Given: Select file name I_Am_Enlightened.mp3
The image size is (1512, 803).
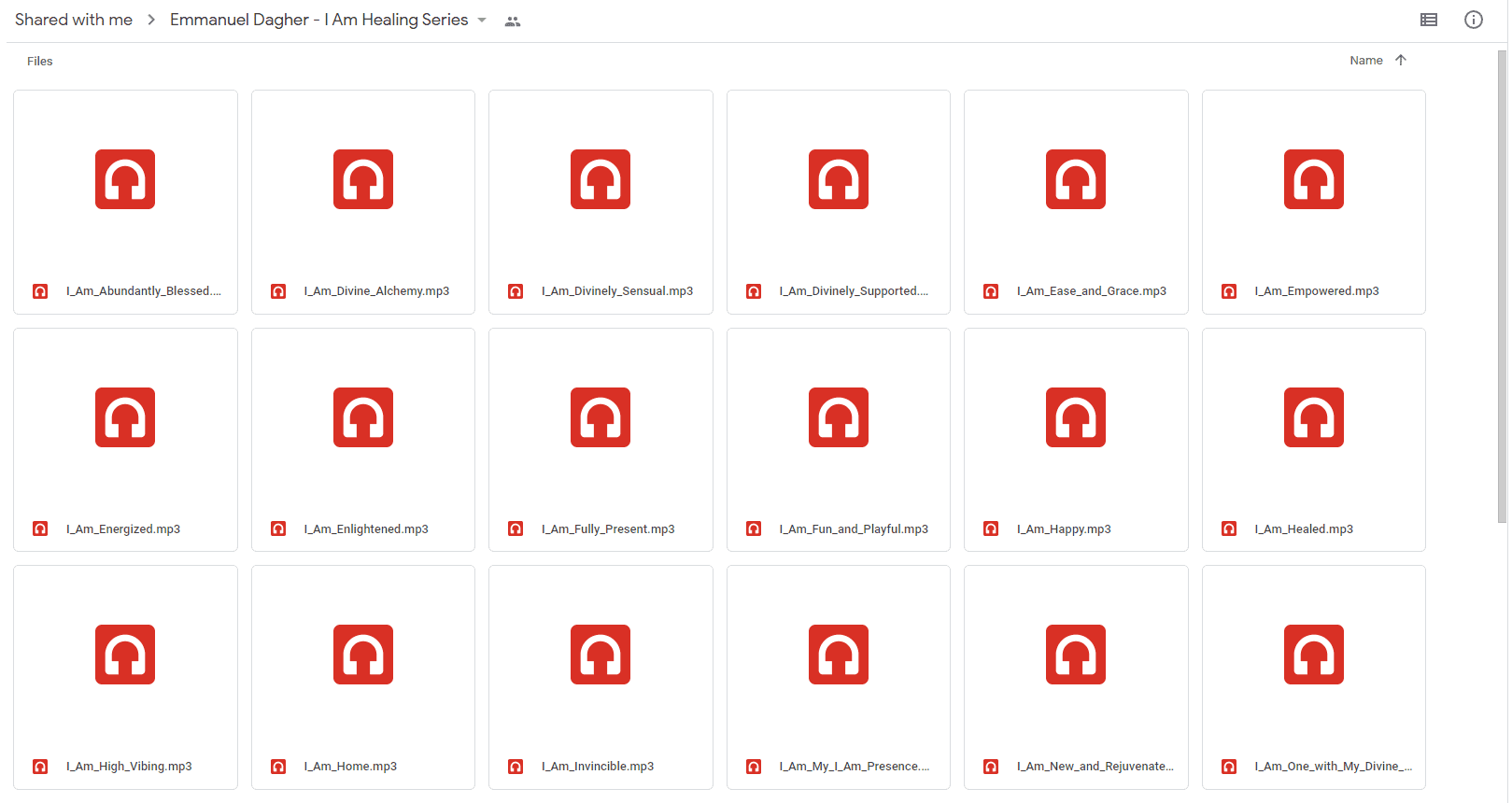Looking at the screenshot, I should [366, 529].
